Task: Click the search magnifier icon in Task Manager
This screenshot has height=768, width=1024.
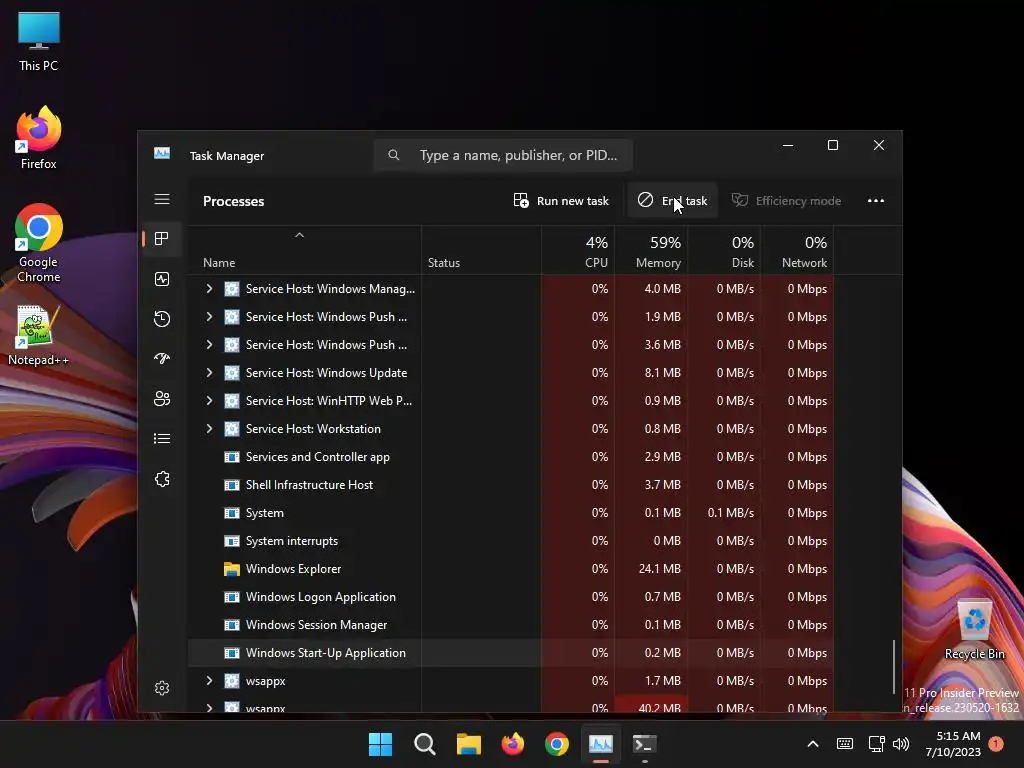Action: click(x=393, y=155)
